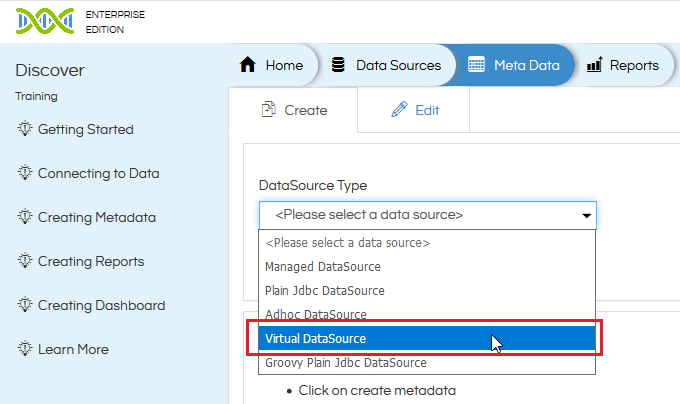Click the Home house icon
Viewport: 680px width, 404px height.
tap(249, 65)
